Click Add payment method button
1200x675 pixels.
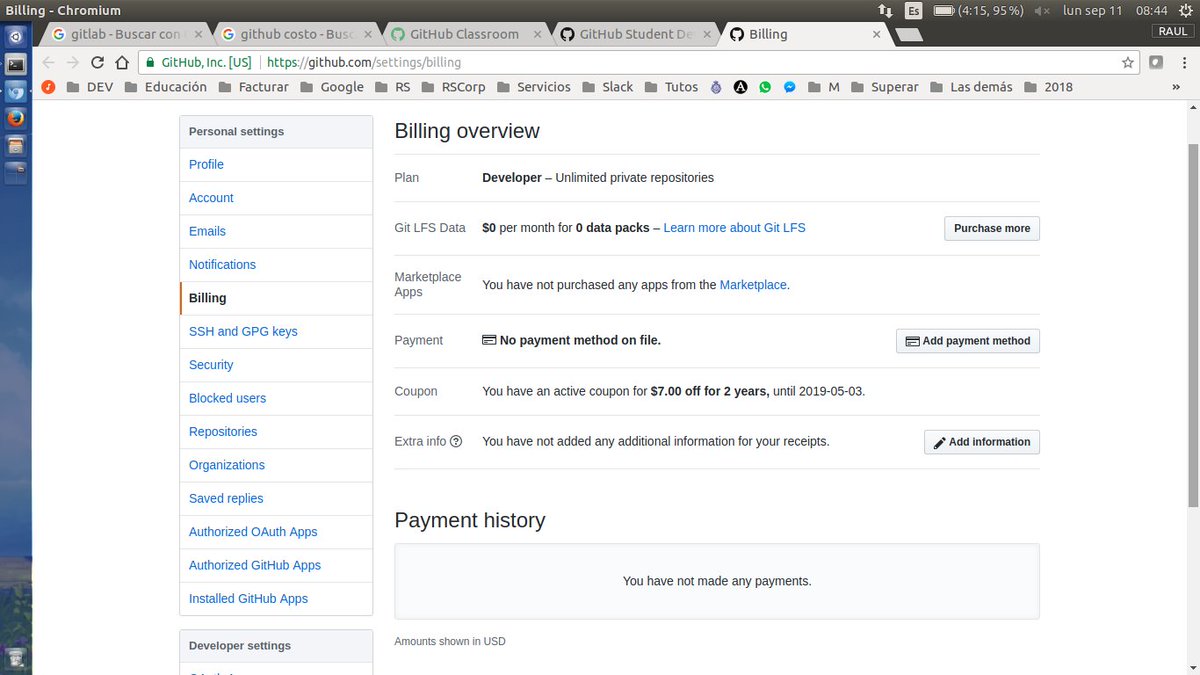click(968, 341)
